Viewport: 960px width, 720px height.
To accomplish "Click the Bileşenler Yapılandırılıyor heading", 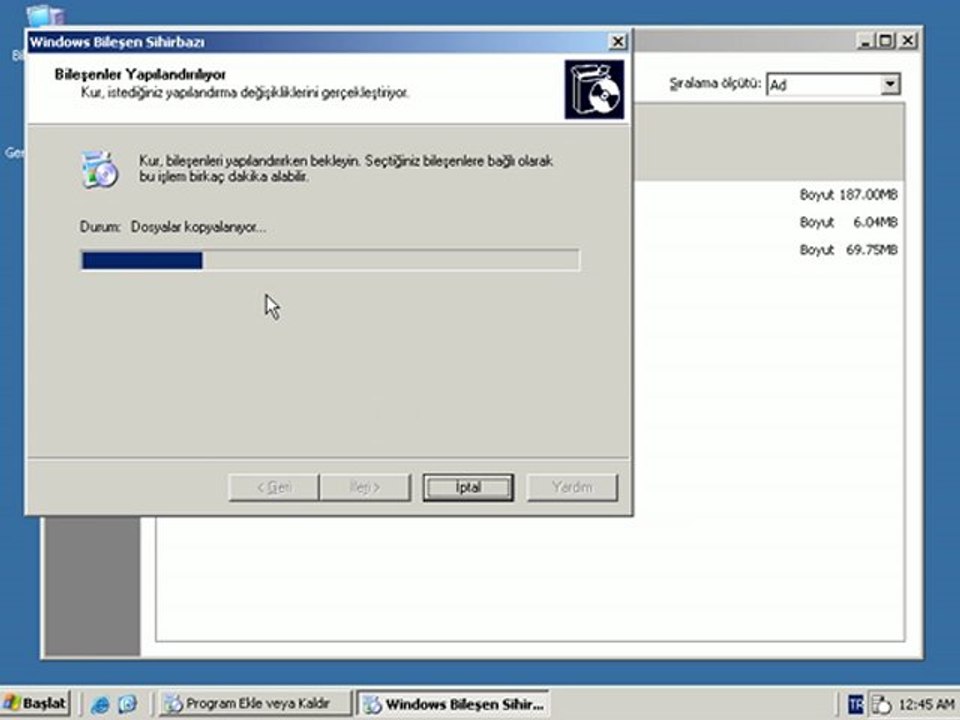I will tap(140, 74).
